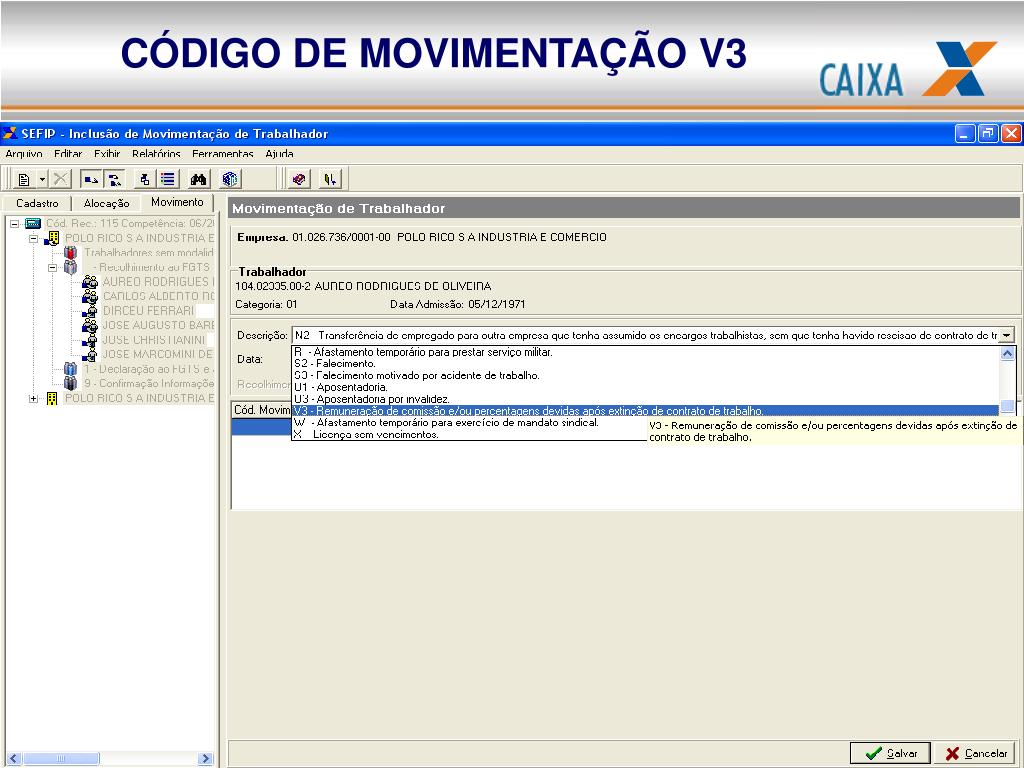Select W - Afastamento para mandato sindical option

tap(469, 423)
